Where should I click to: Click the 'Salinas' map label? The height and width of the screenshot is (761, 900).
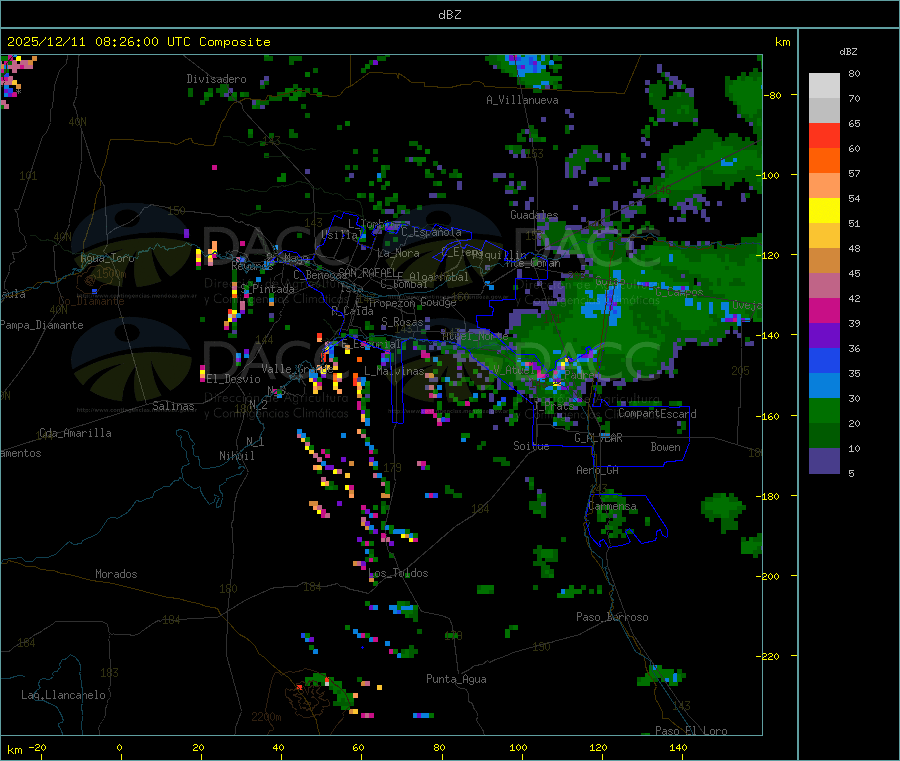tap(173, 406)
